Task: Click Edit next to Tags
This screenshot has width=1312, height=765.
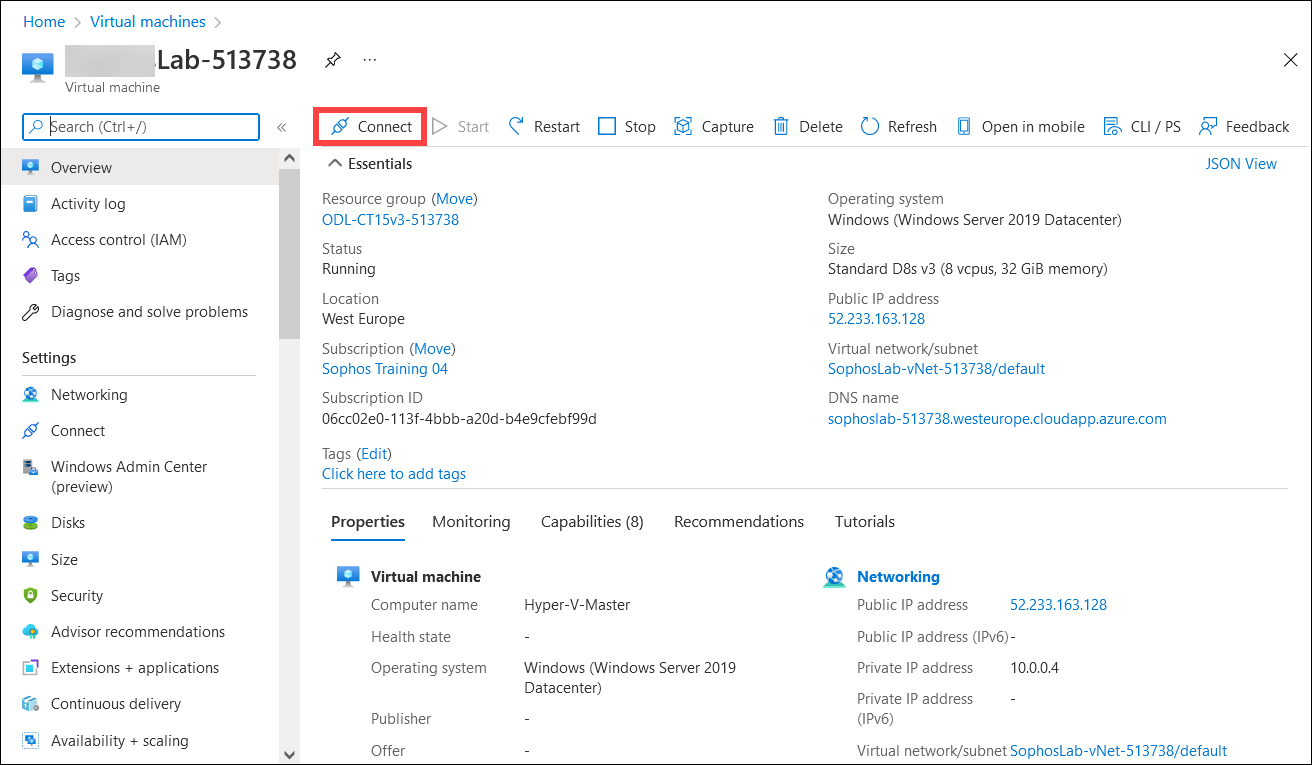Action: tap(374, 454)
